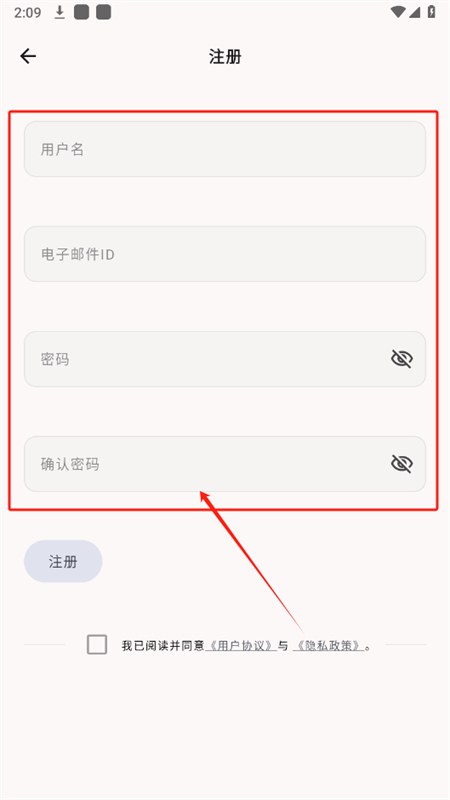Open the 《隐私政策》 link
450x800 pixels.
(329, 645)
